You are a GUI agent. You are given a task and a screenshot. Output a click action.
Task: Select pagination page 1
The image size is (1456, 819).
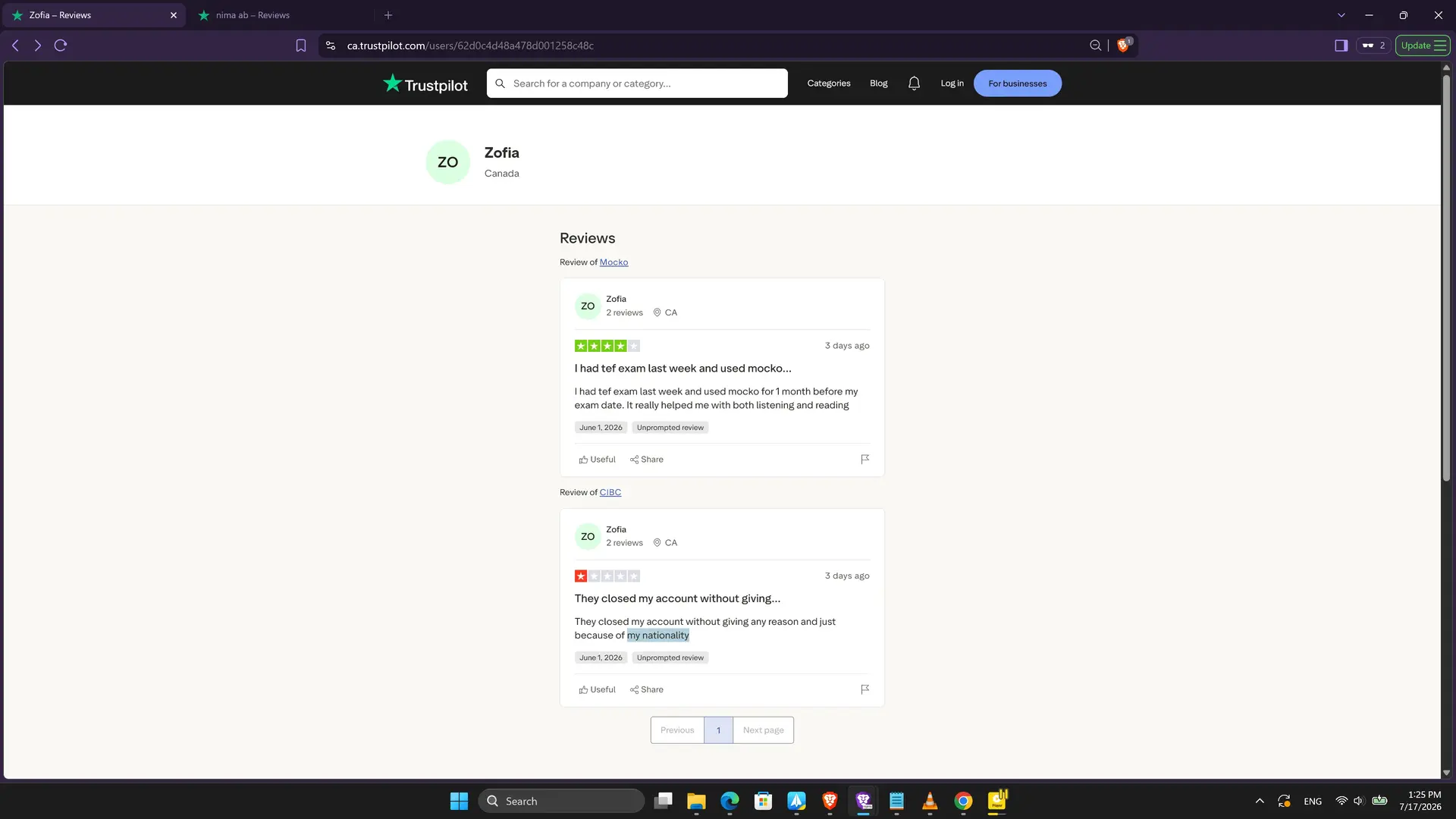coord(718,730)
